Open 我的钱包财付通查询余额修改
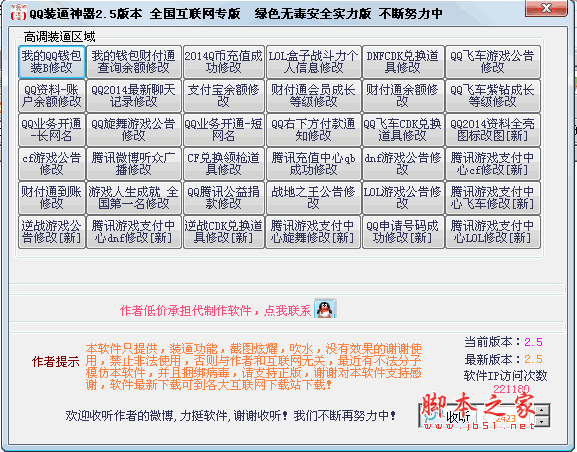 134,62
